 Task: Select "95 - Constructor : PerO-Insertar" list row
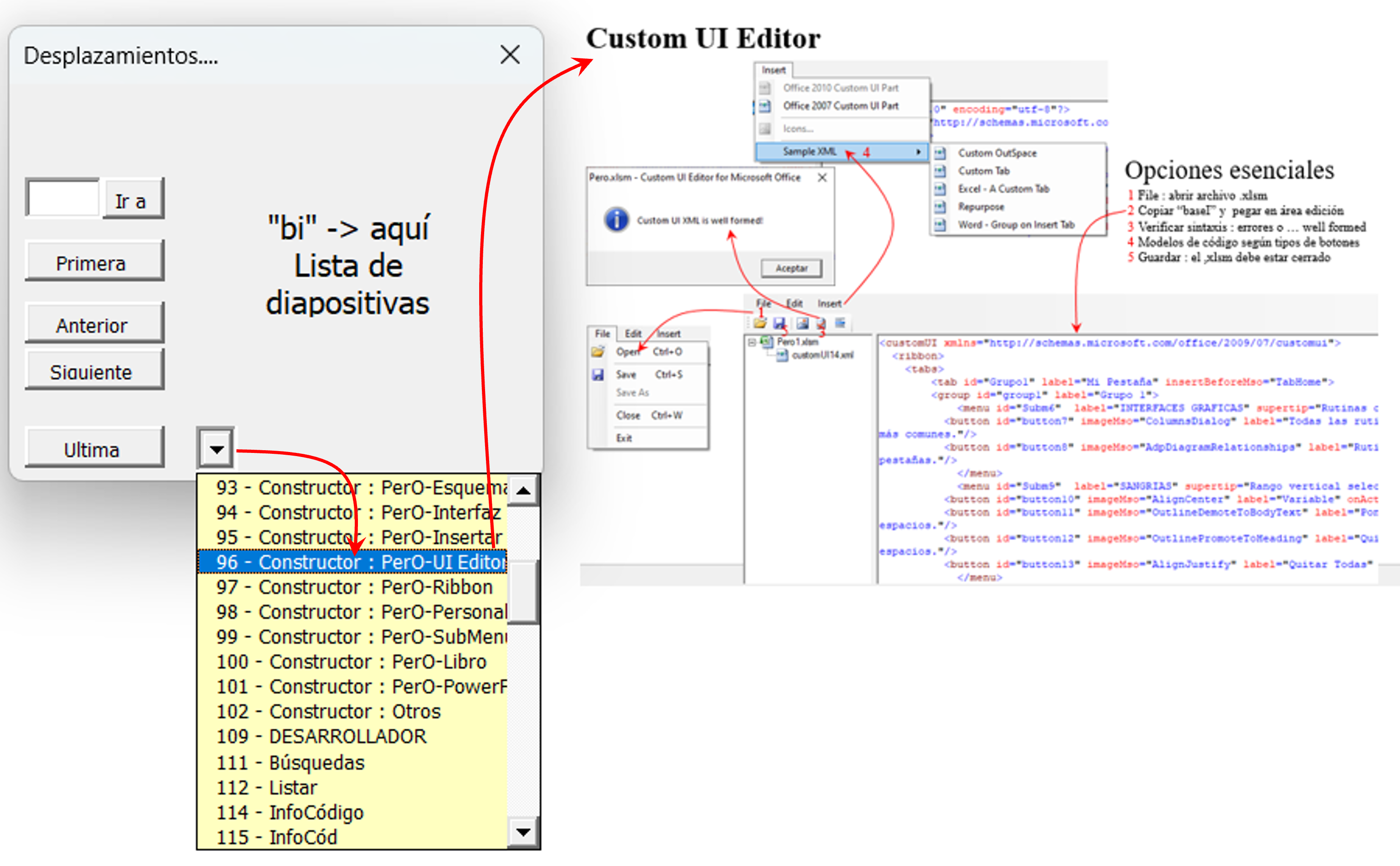[x=353, y=537]
